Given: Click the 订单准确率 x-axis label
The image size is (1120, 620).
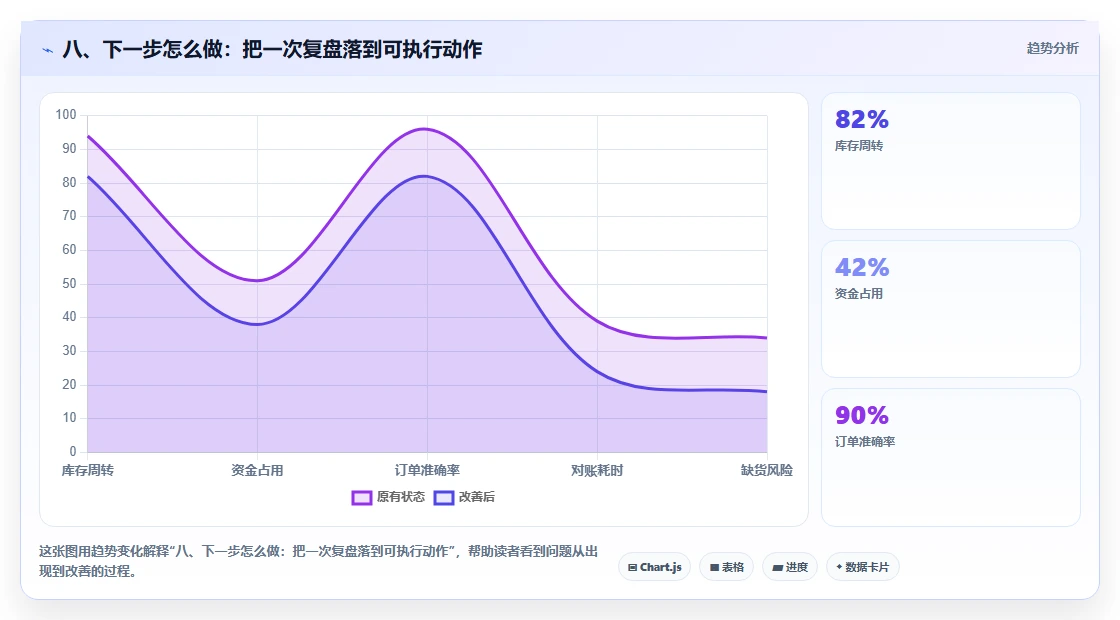Looking at the screenshot, I should [x=427, y=471].
